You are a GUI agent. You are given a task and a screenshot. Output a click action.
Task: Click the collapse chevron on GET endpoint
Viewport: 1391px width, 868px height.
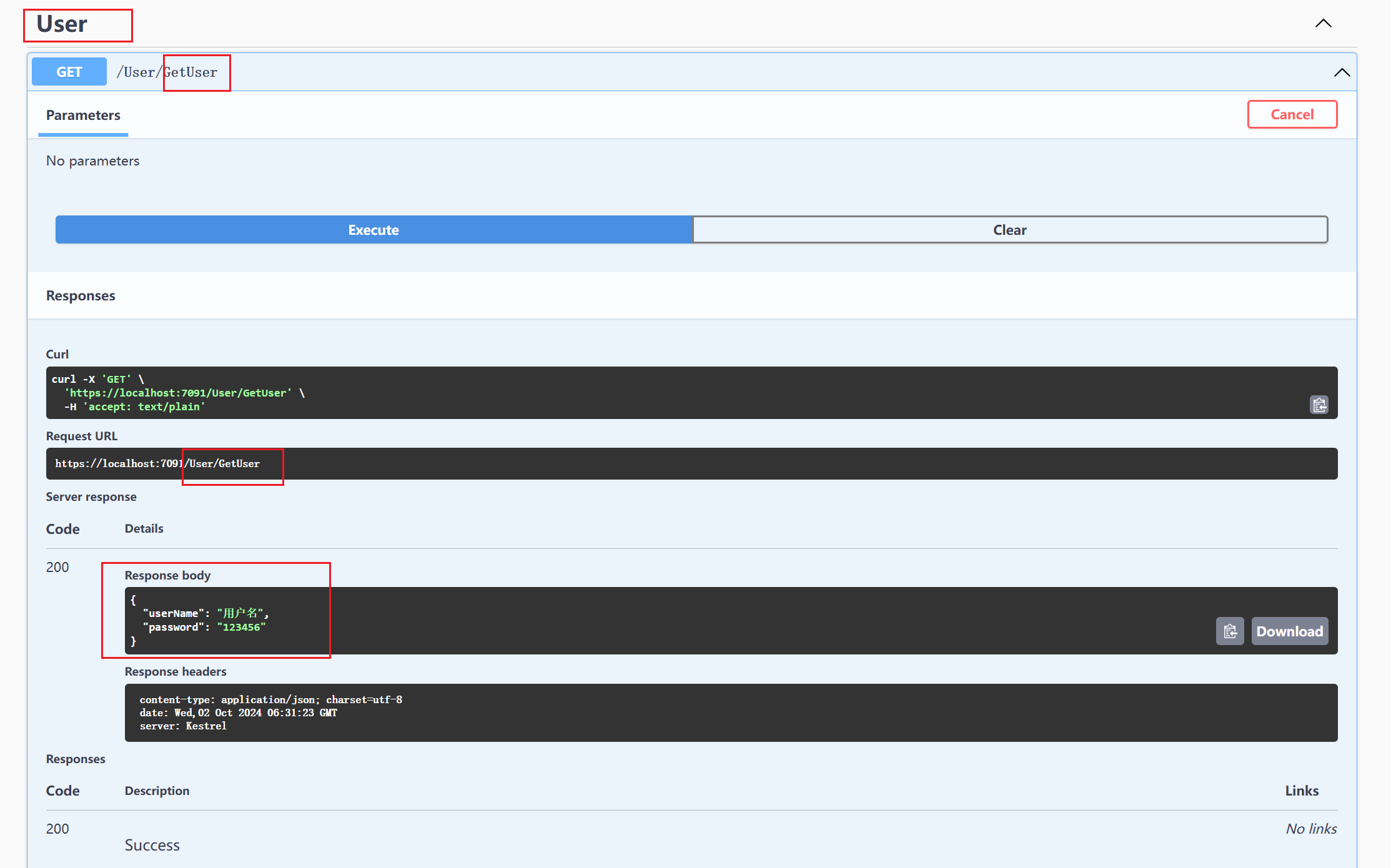click(1342, 72)
